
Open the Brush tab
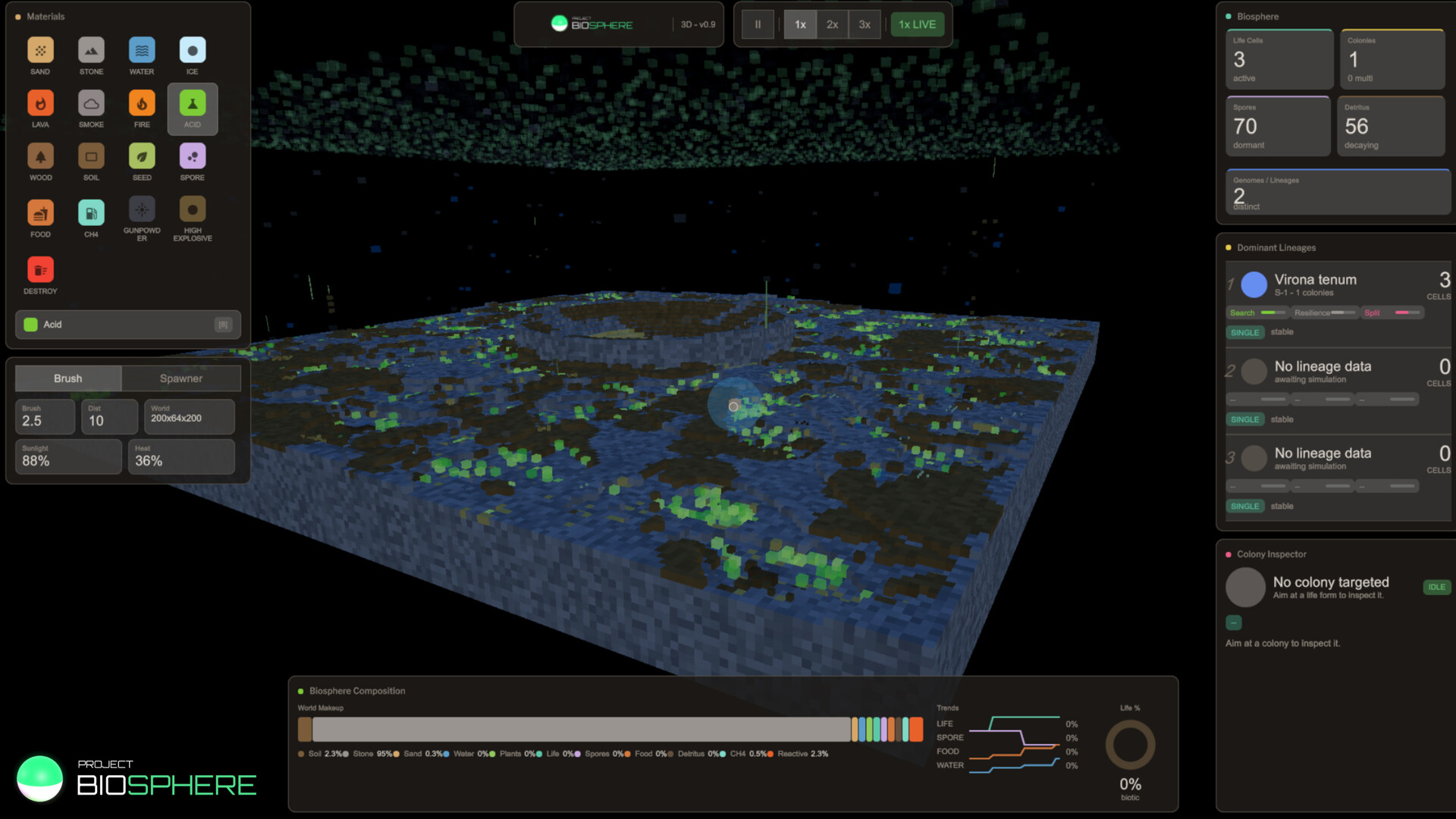(x=67, y=378)
